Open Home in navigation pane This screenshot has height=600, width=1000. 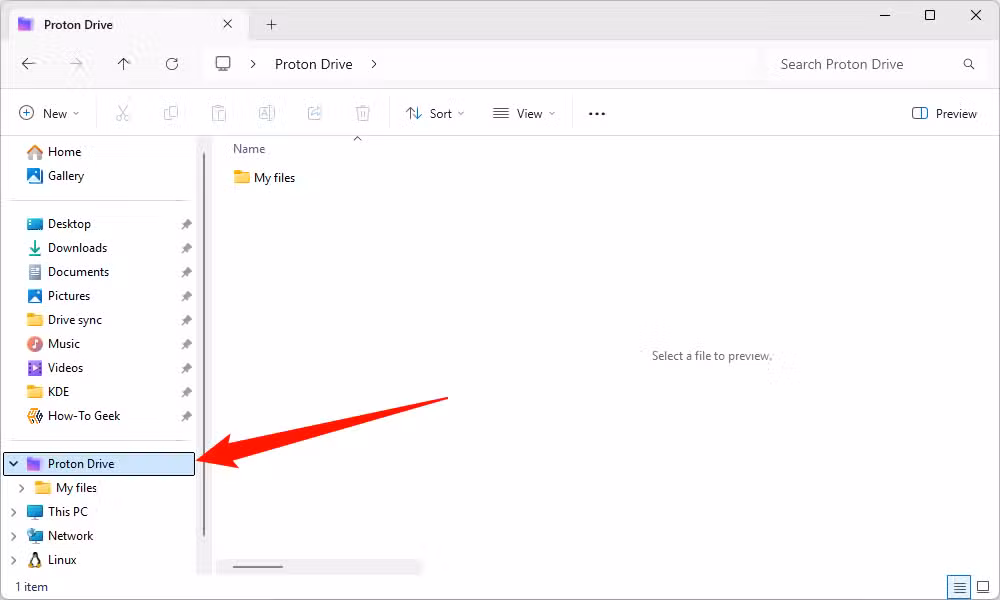(x=64, y=152)
